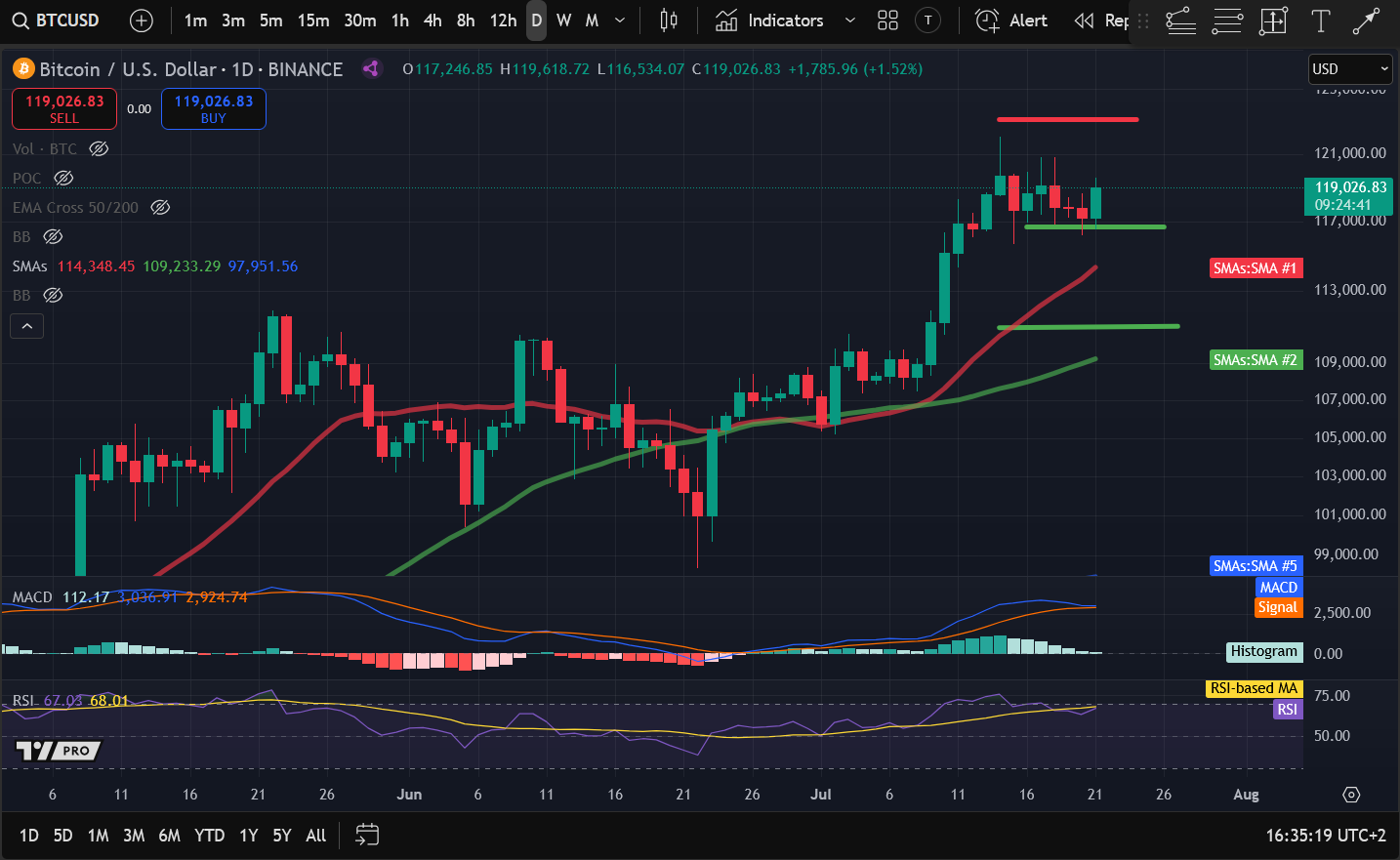
Task: Click the current price label 119,026.83 on scale
Action: tap(1350, 196)
